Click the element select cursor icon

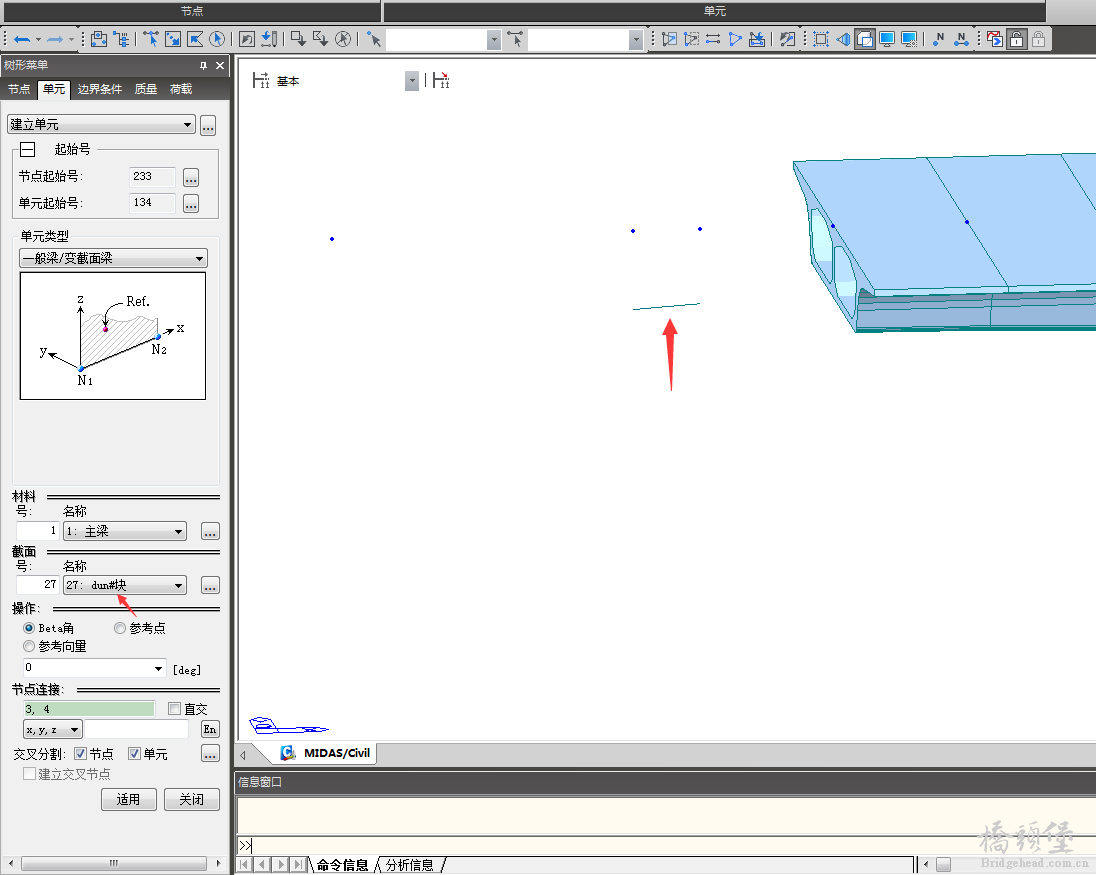[x=515, y=40]
